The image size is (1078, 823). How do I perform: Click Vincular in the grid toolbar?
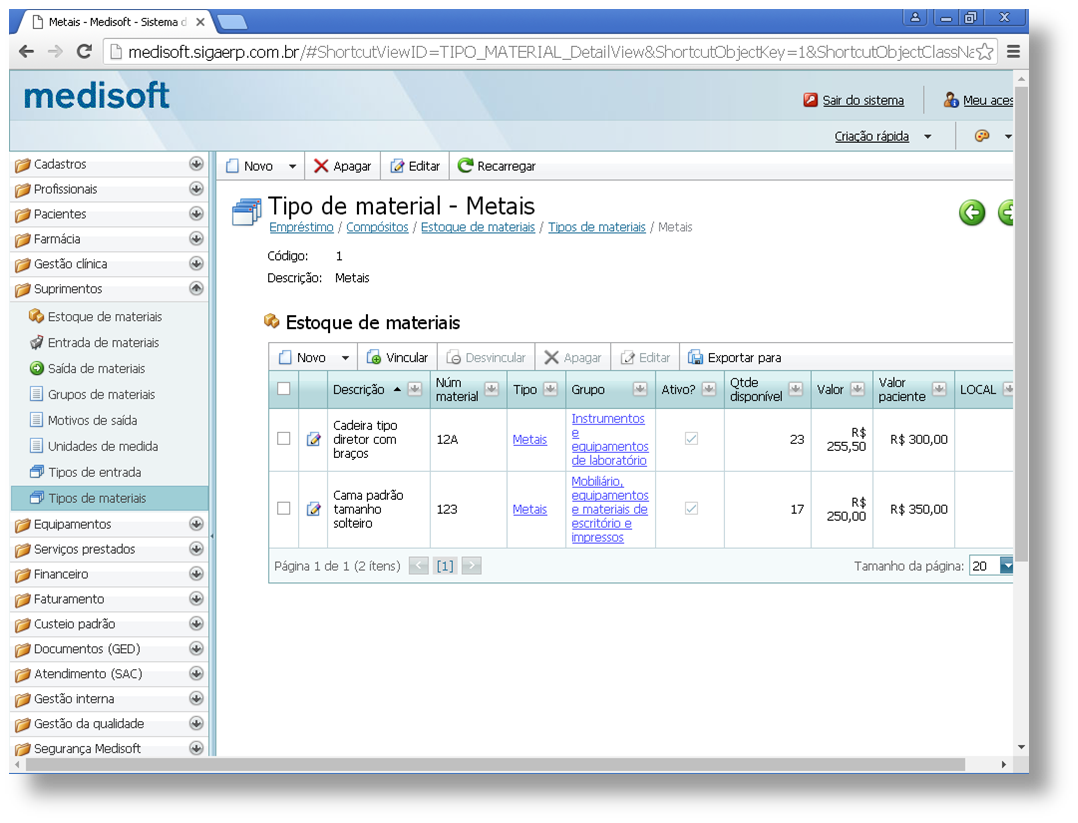point(397,358)
